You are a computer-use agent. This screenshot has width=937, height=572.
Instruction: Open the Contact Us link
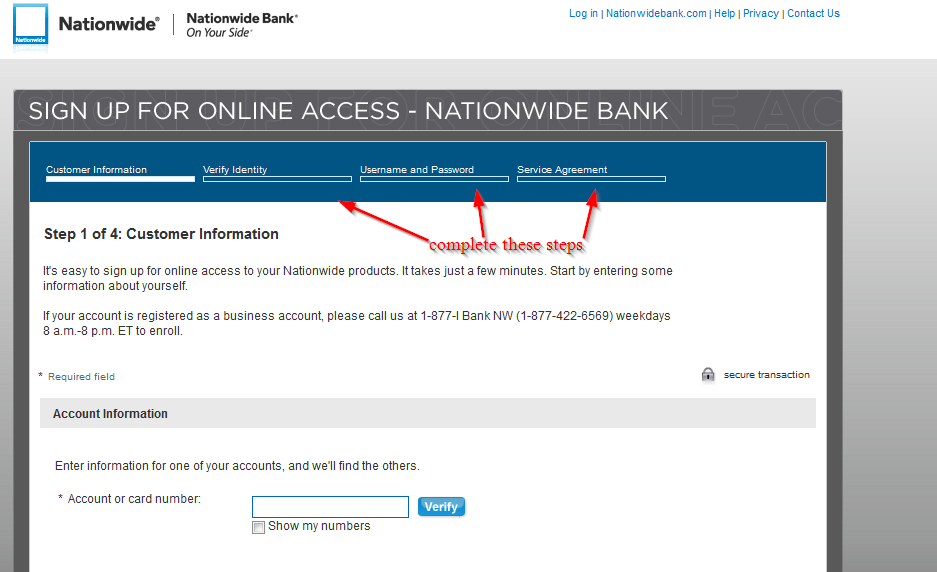coord(813,13)
